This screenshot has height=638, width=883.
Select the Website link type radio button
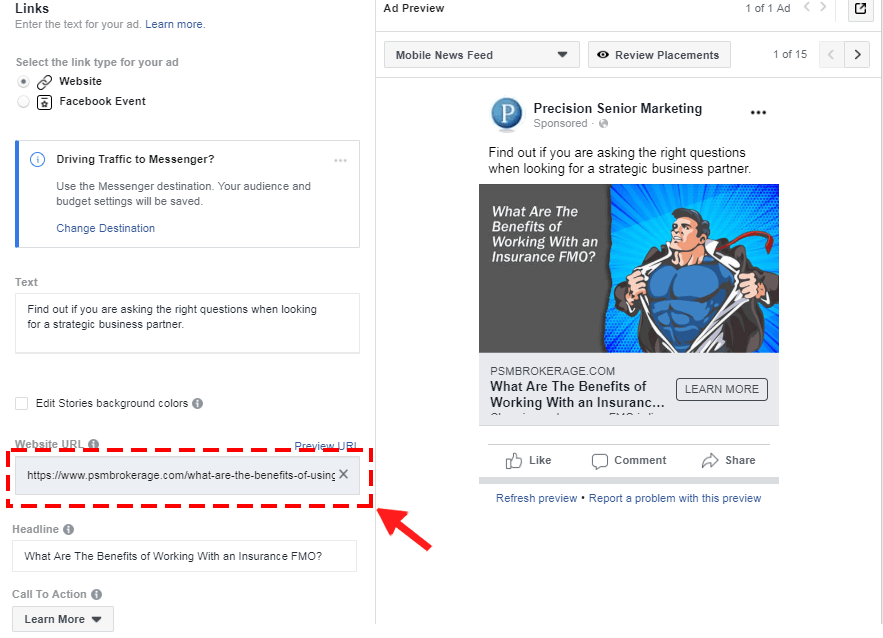23,82
